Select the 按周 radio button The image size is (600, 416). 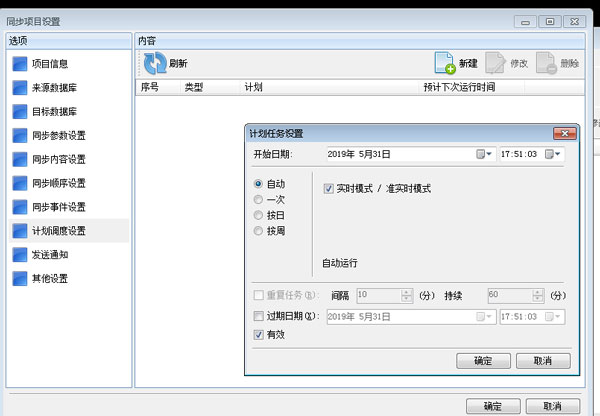[258, 231]
